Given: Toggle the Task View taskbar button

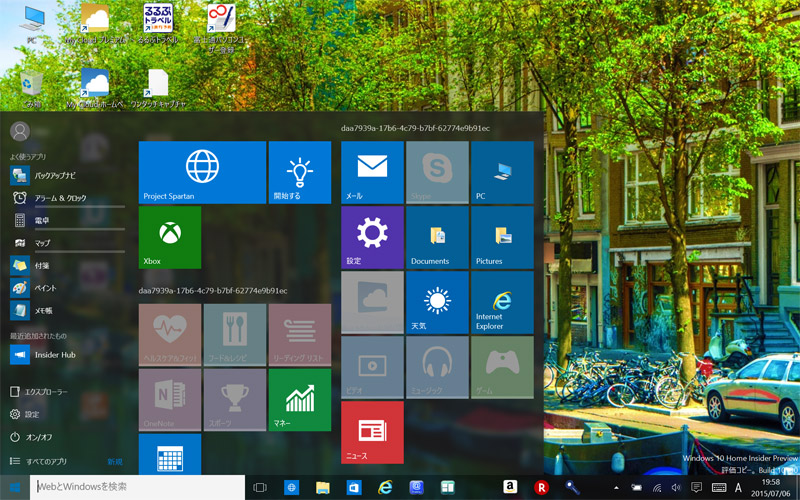Looking at the screenshot, I should (260, 487).
